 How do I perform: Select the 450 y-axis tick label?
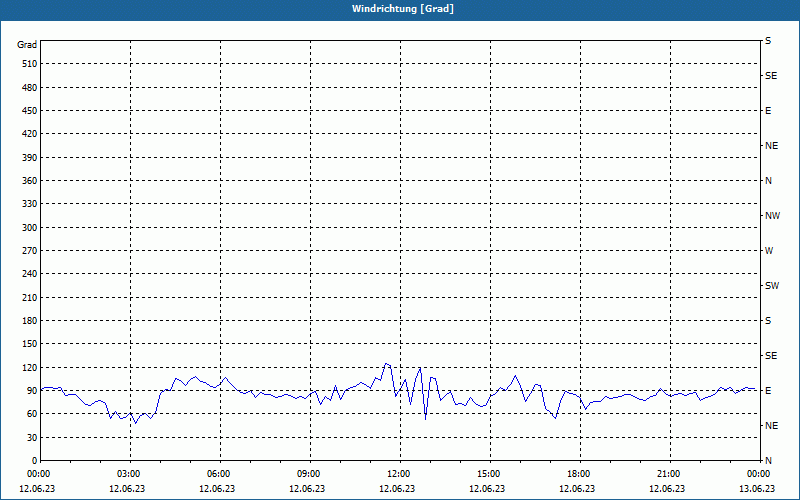coord(30,111)
